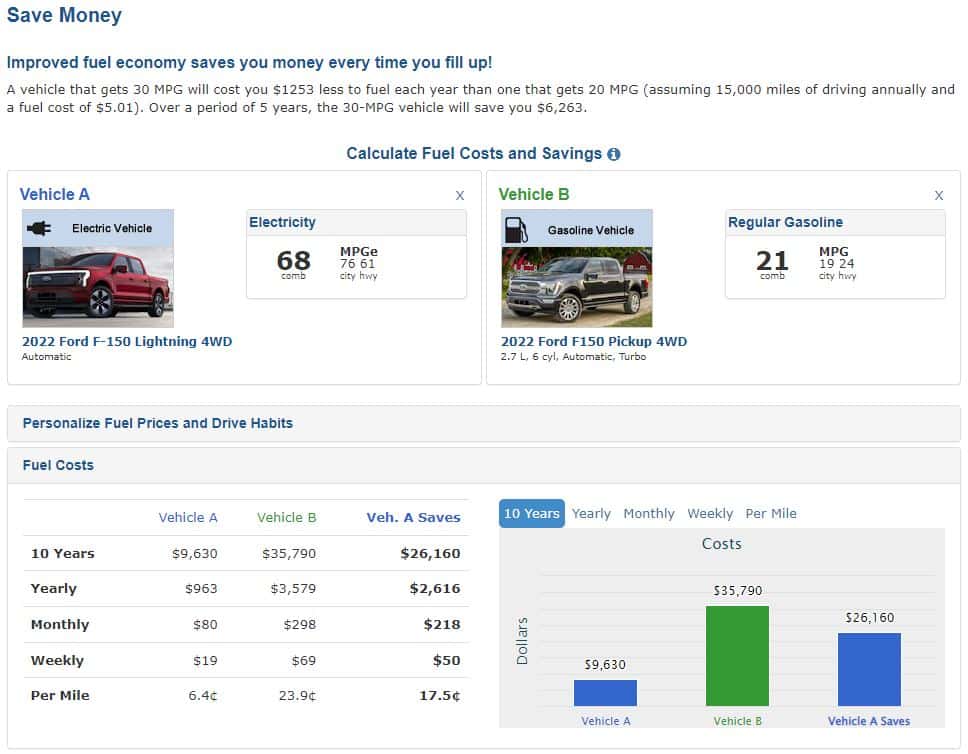The image size is (968, 754).
Task: Click the $963 yearly cost cell
Action: click(x=201, y=589)
